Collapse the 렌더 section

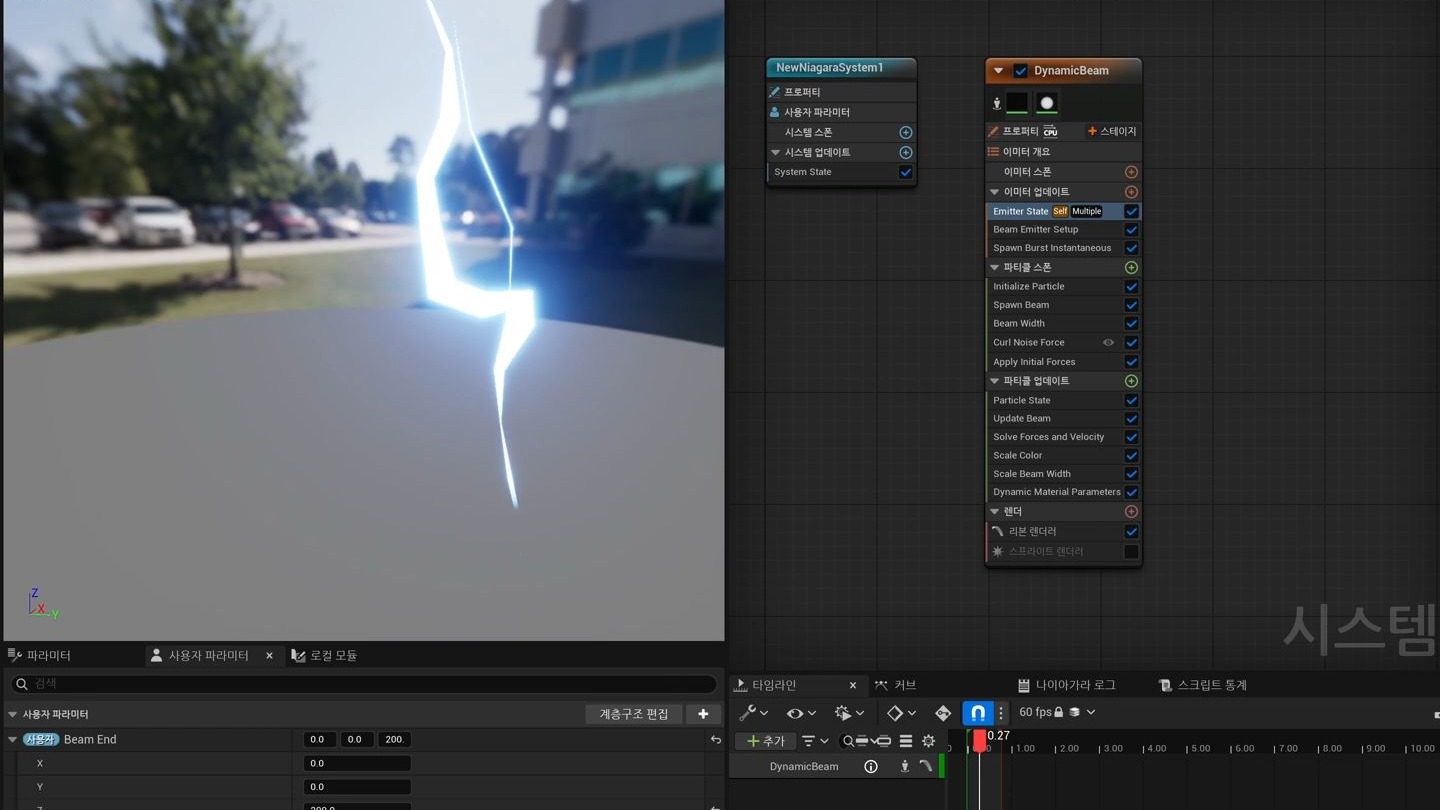(x=994, y=512)
